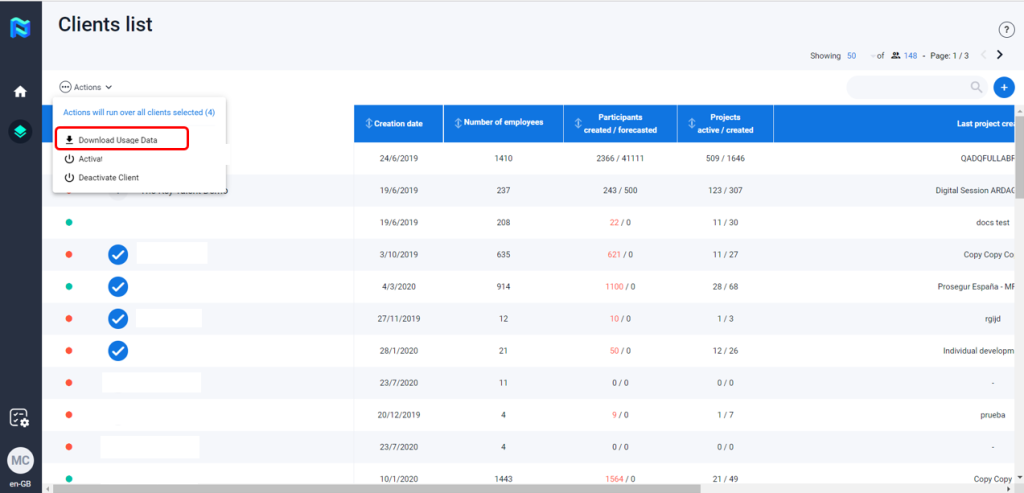Click the help question mark icon
This screenshot has width=1024, height=493.
click(1006, 30)
